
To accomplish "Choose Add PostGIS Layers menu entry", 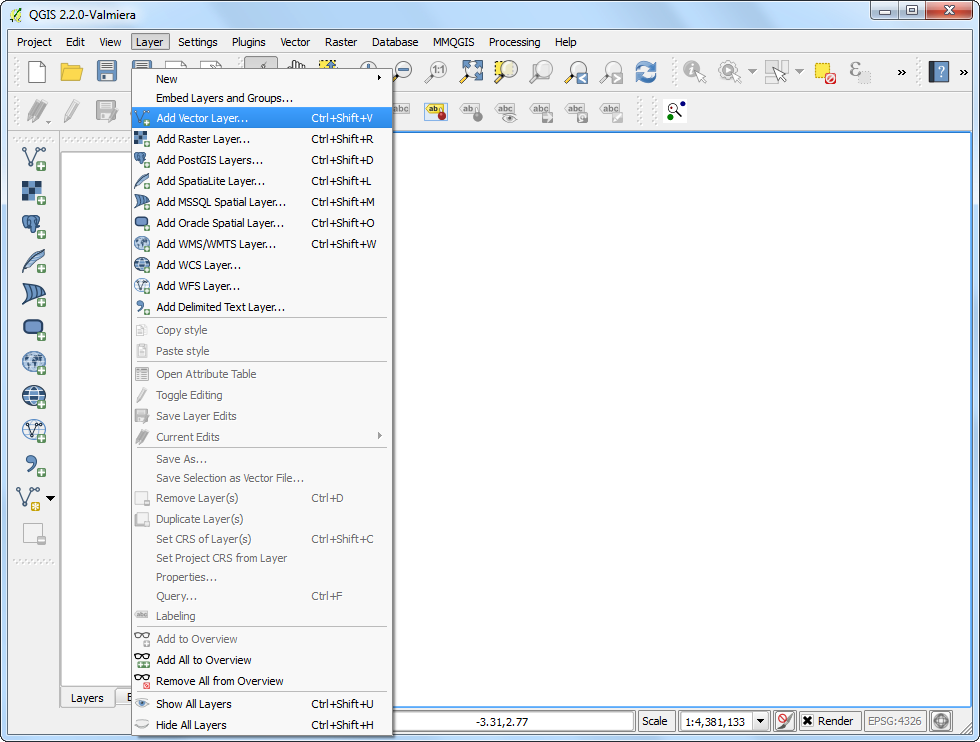I will click(262, 160).
